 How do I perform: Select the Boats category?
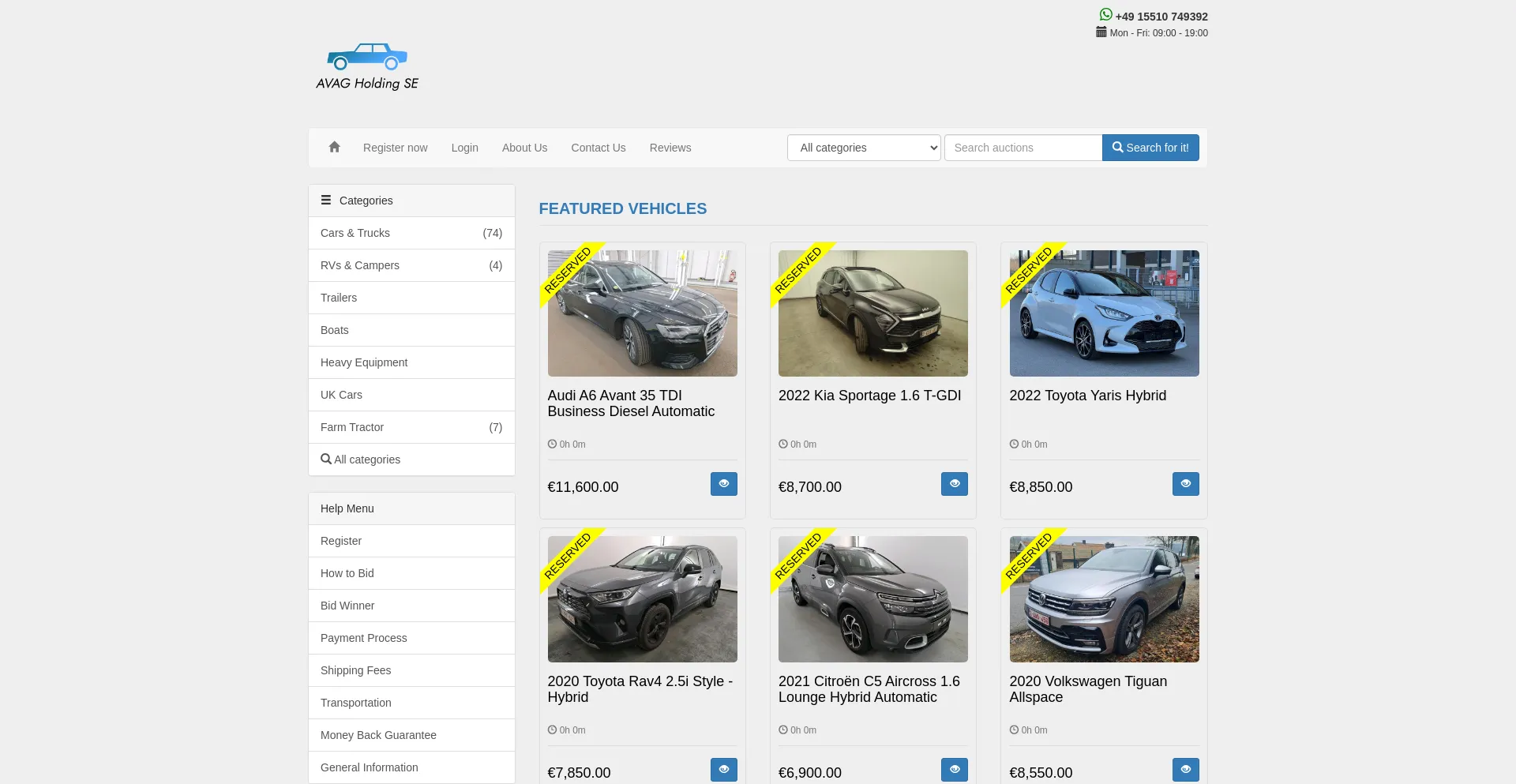point(411,330)
